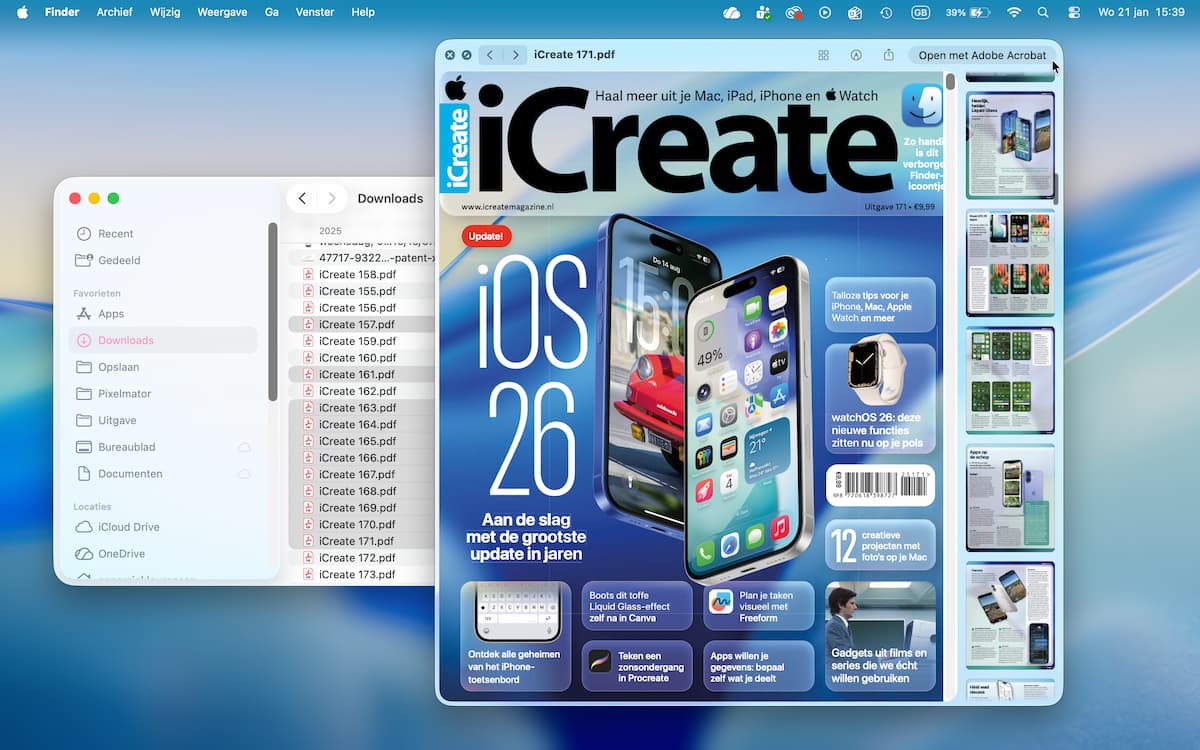Select iCreate 158.pdf in the file list
Viewport: 1200px width, 750px height.
click(357, 275)
